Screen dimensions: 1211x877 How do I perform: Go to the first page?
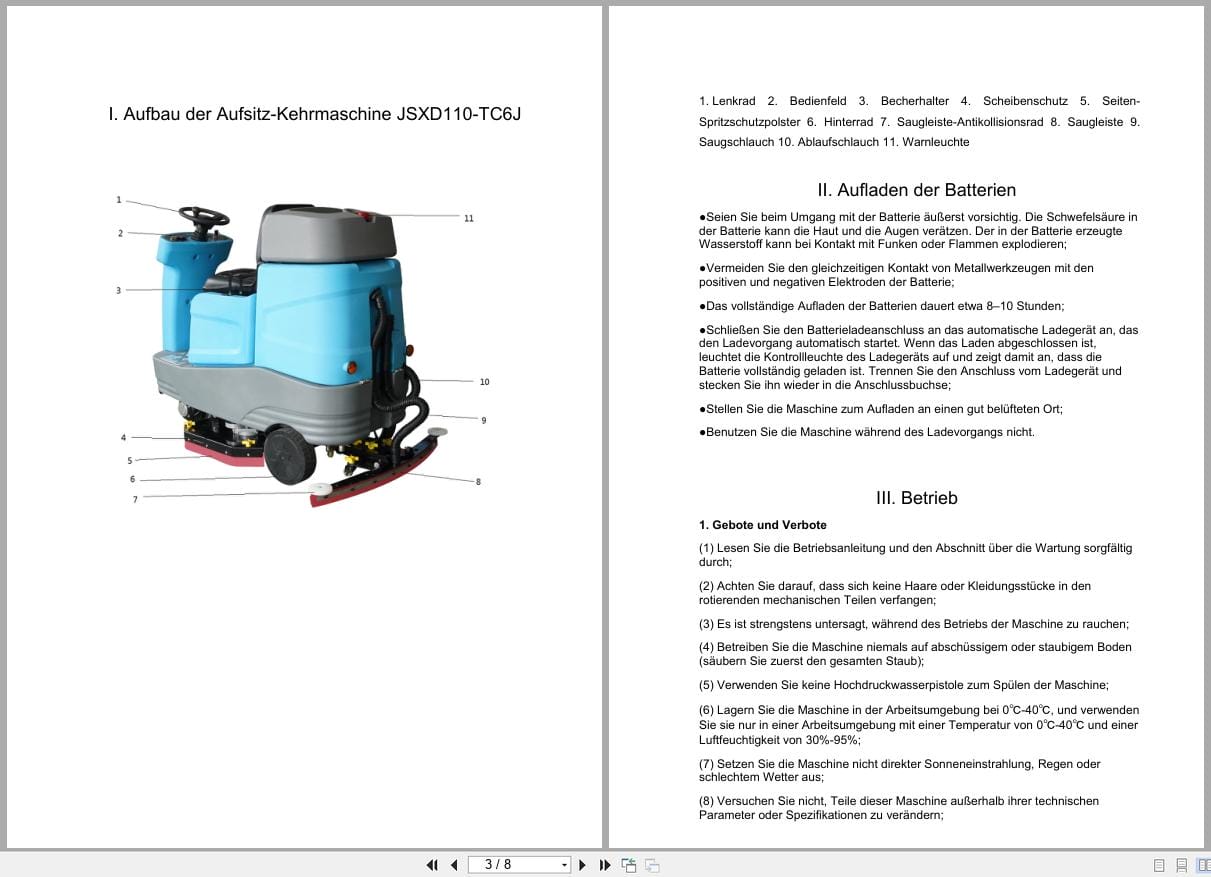click(x=432, y=864)
